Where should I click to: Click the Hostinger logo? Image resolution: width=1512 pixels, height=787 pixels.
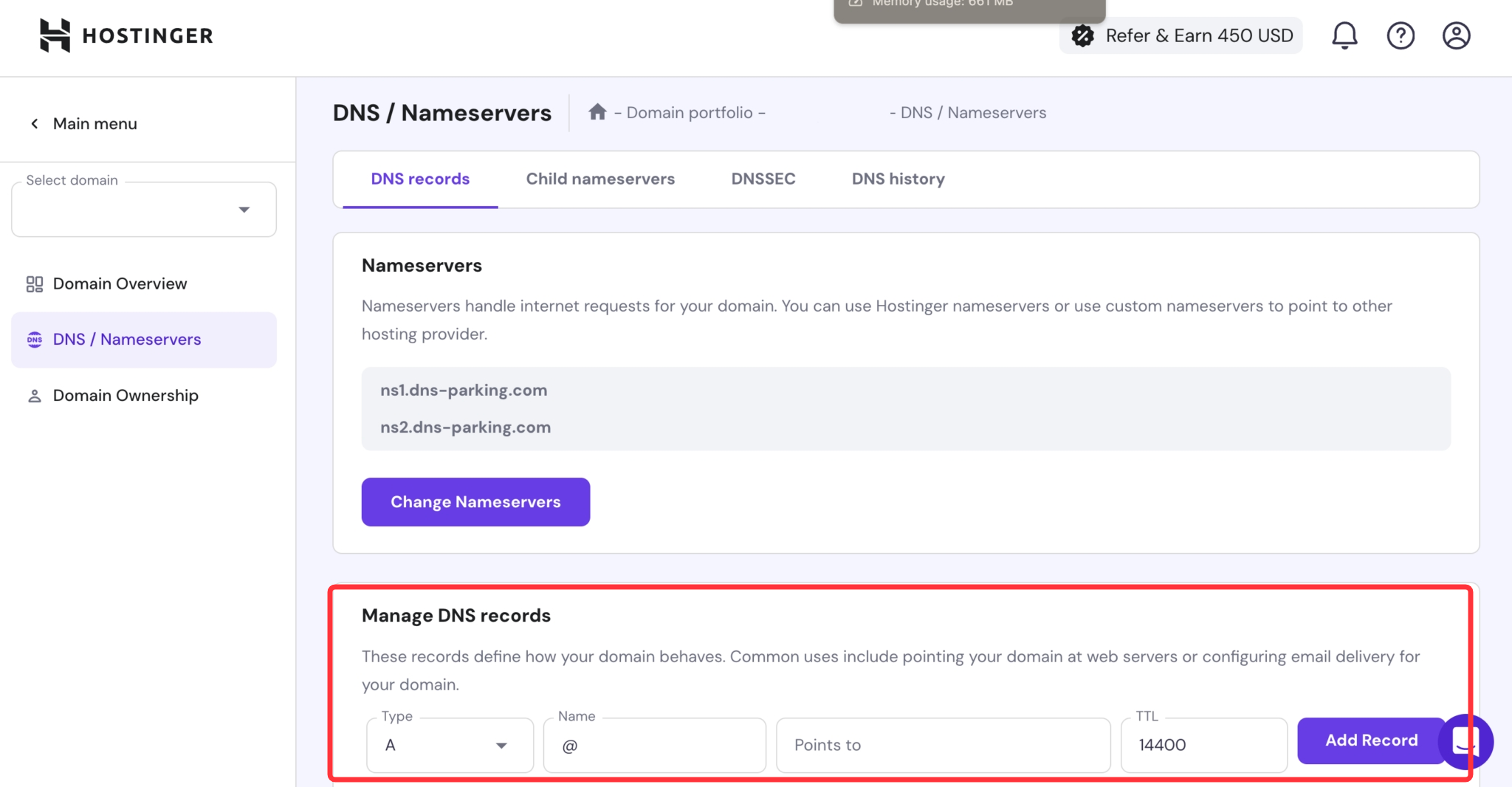coord(126,35)
